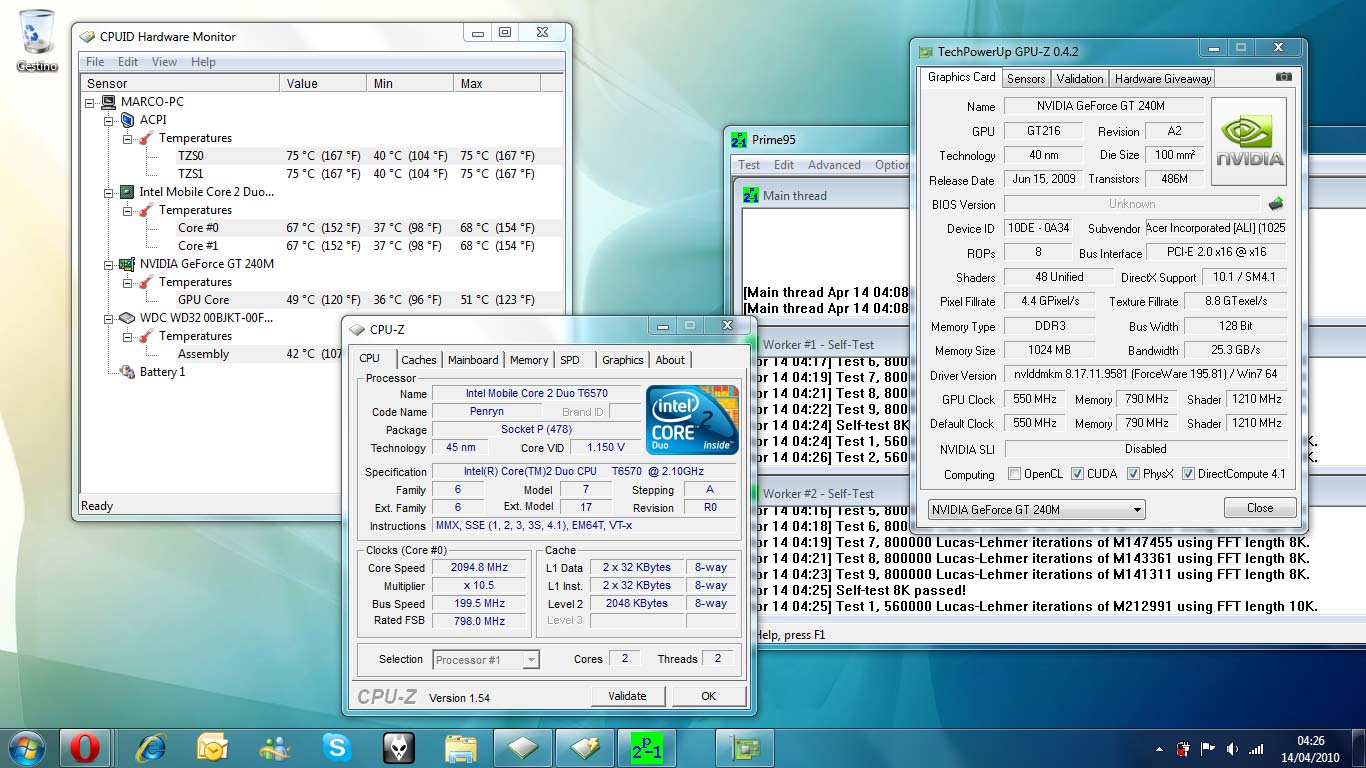Image resolution: width=1366 pixels, height=768 pixels.
Task: Switch to GPU-Z taskbar button
Action: coord(745,747)
